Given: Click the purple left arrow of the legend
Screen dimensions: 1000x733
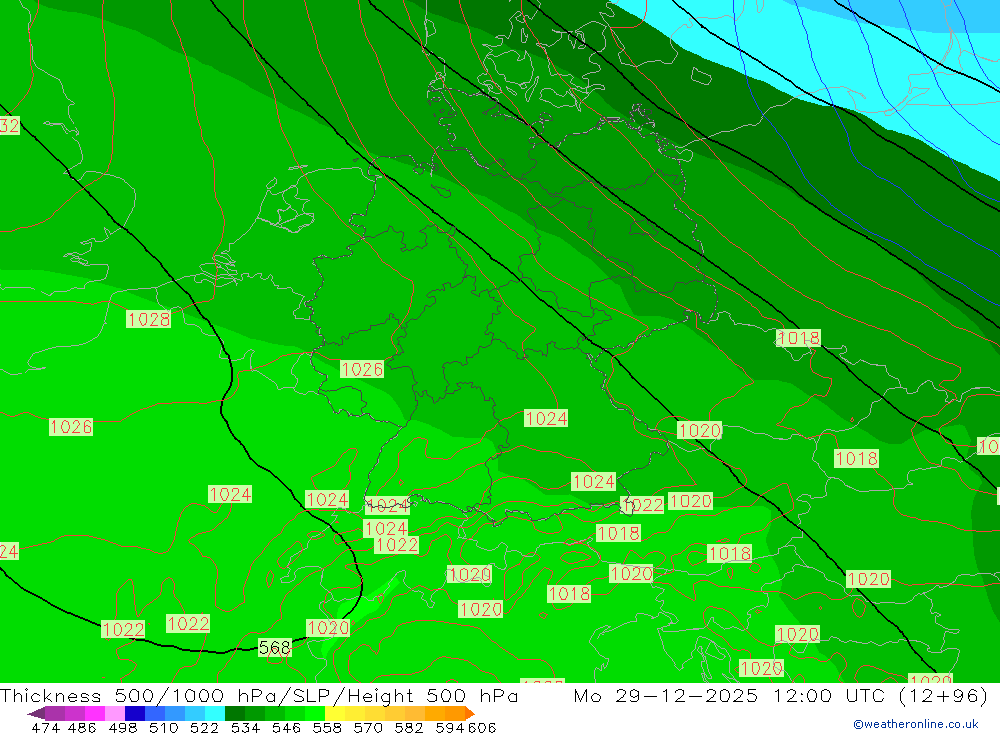Looking at the screenshot, I should pyautogui.click(x=36, y=713).
